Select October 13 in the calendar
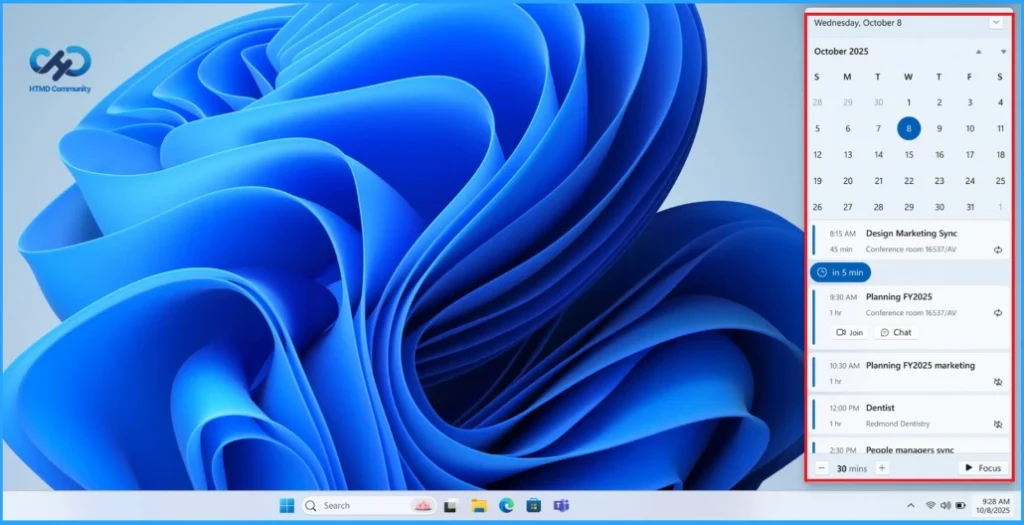This screenshot has height=525, width=1024. click(x=848, y=155)
